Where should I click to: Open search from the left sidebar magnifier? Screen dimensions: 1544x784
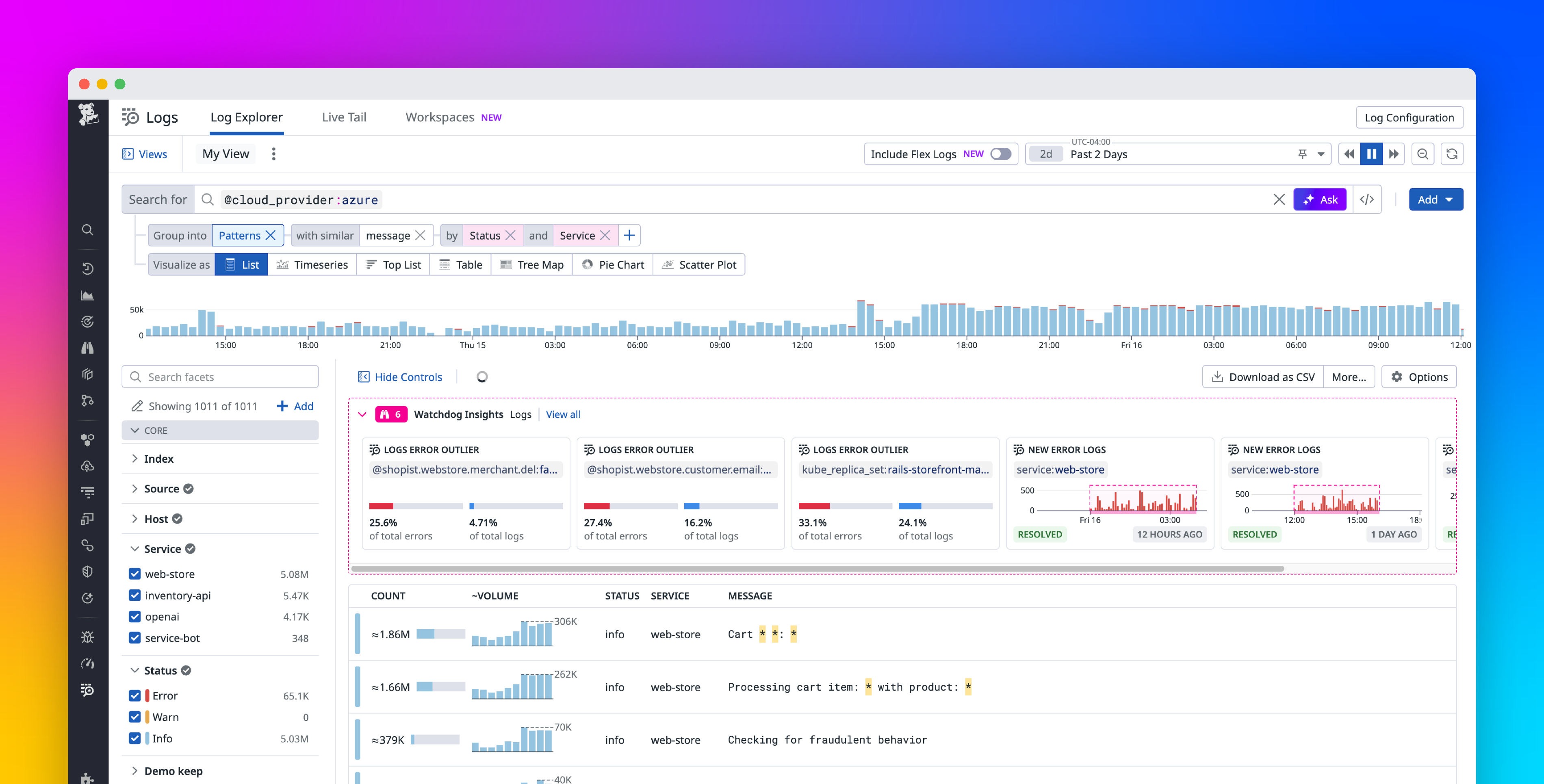[x=87, y=230]
